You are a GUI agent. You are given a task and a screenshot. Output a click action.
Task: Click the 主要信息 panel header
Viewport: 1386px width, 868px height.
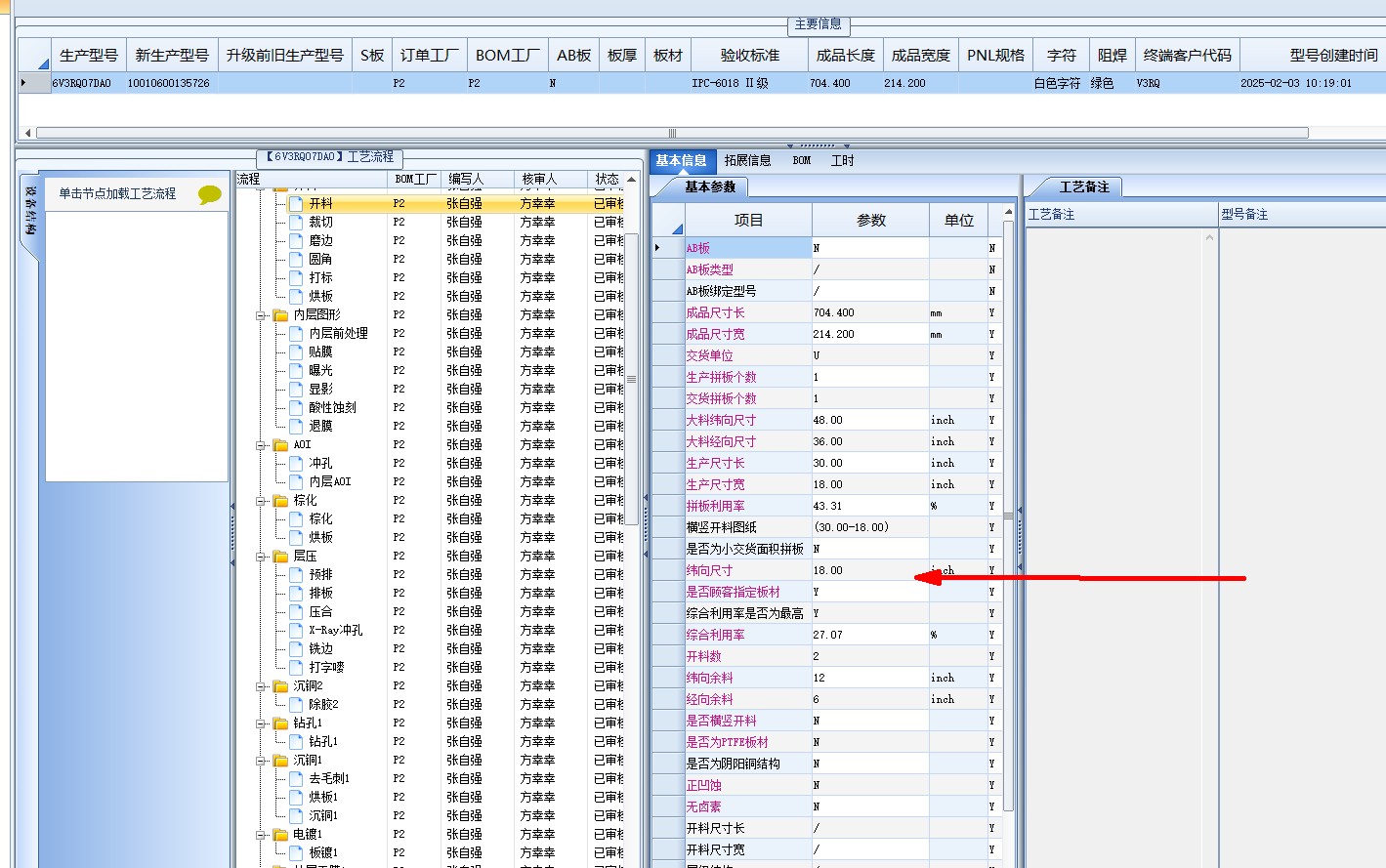(x=818, y=23)
